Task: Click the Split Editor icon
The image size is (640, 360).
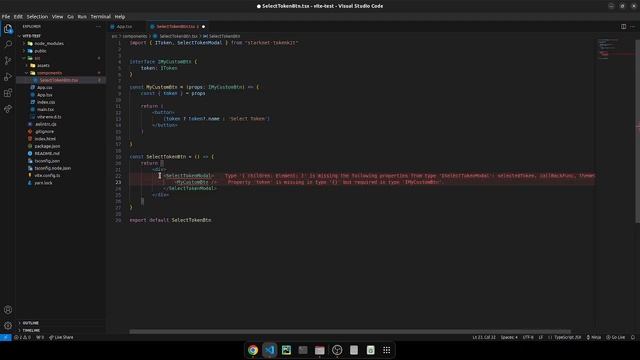Action: coord(623,27)
